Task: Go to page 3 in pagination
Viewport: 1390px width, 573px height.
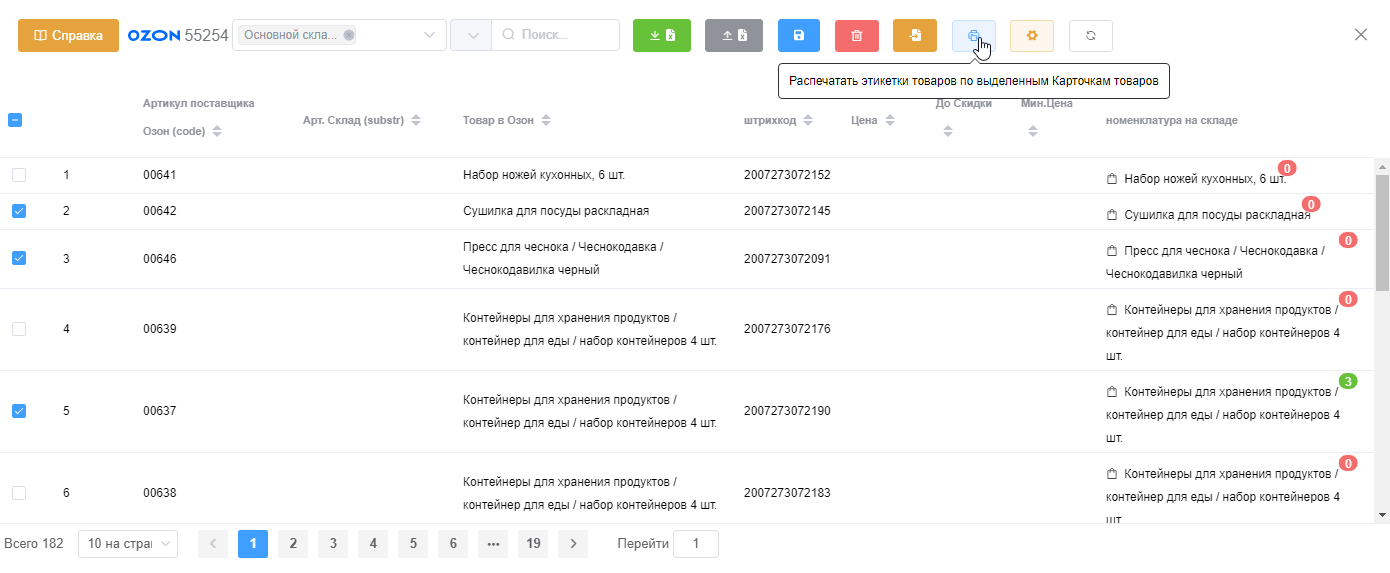Action: tap(333, 544)
